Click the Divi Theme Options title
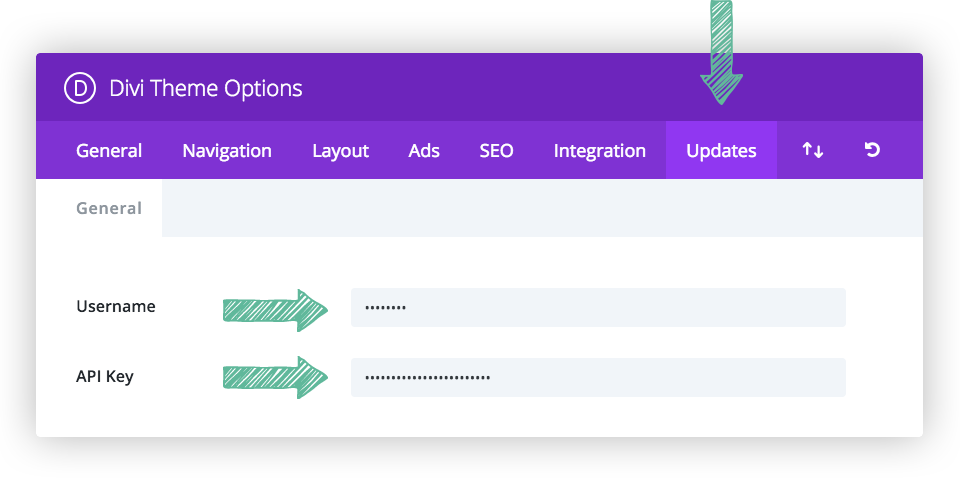The image size is (960, 478). pyautogui.click(x=206, y=88)
